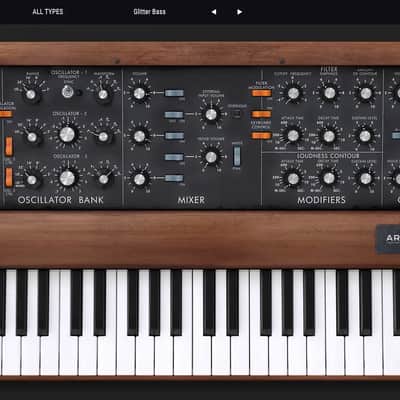Toggle mixer Oscillator 3 on/off switch
Screen dimensions: 400x400
point(174,178)
